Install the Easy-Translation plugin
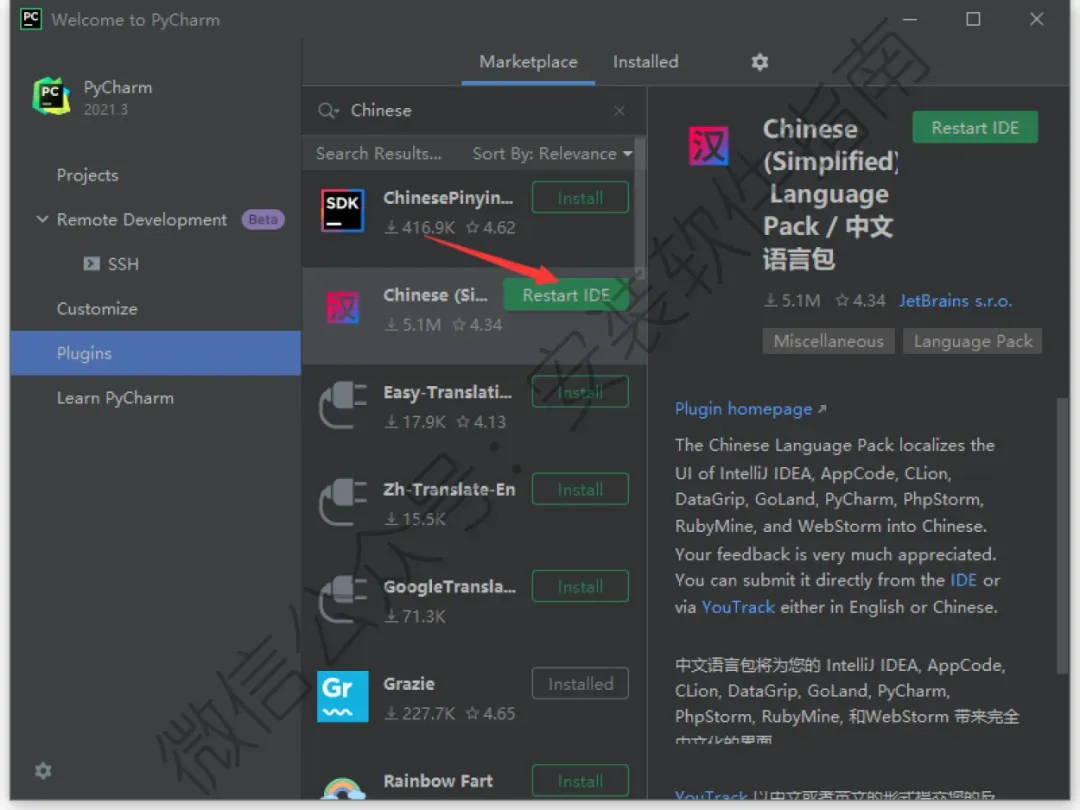1080x810 pixels. (580, 392)
